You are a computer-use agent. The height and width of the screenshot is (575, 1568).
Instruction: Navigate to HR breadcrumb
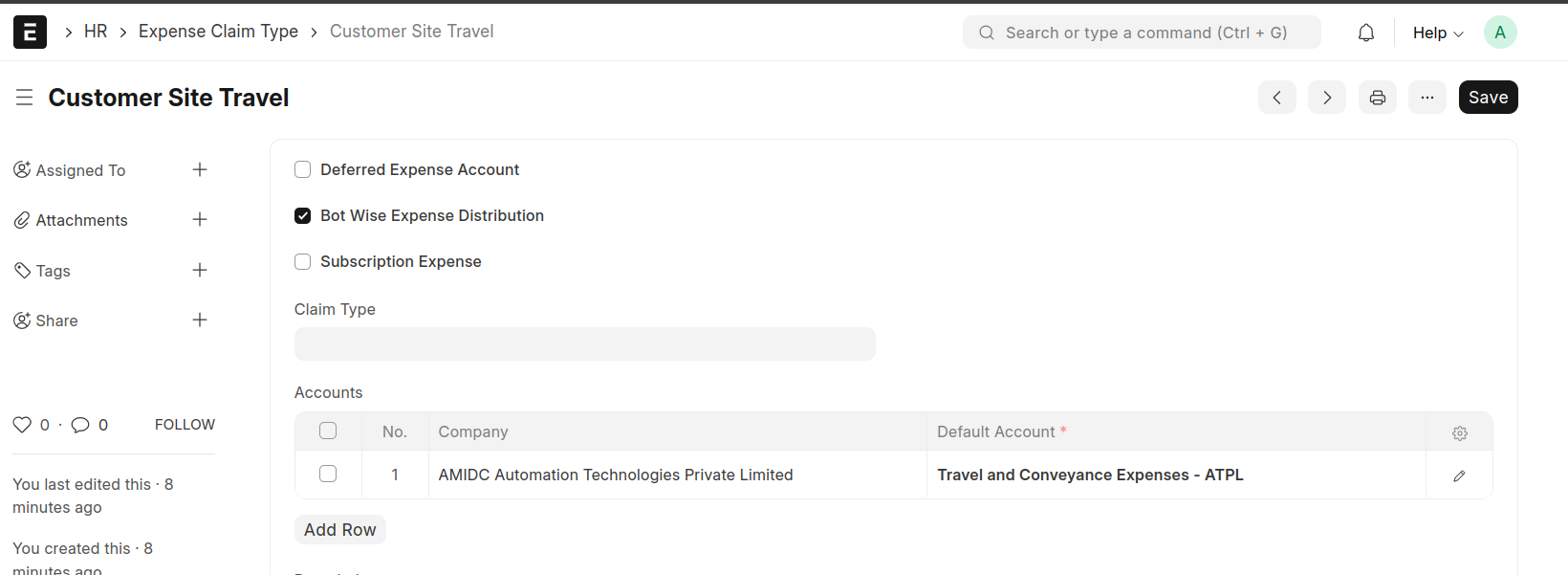pyautogui.click(x=96, y=32)
